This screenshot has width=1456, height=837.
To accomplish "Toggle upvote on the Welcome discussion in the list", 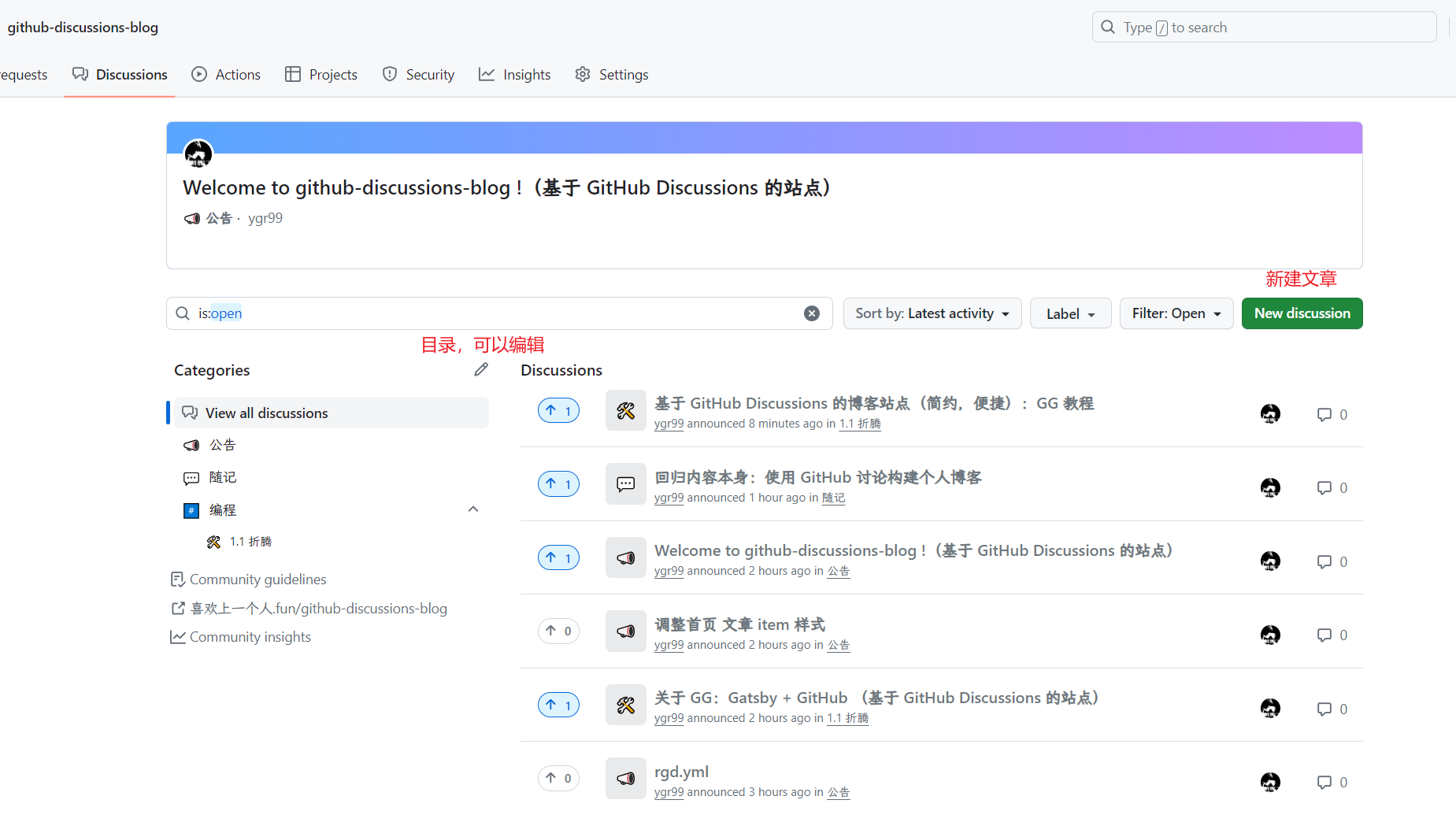I will tap(559, 557).
